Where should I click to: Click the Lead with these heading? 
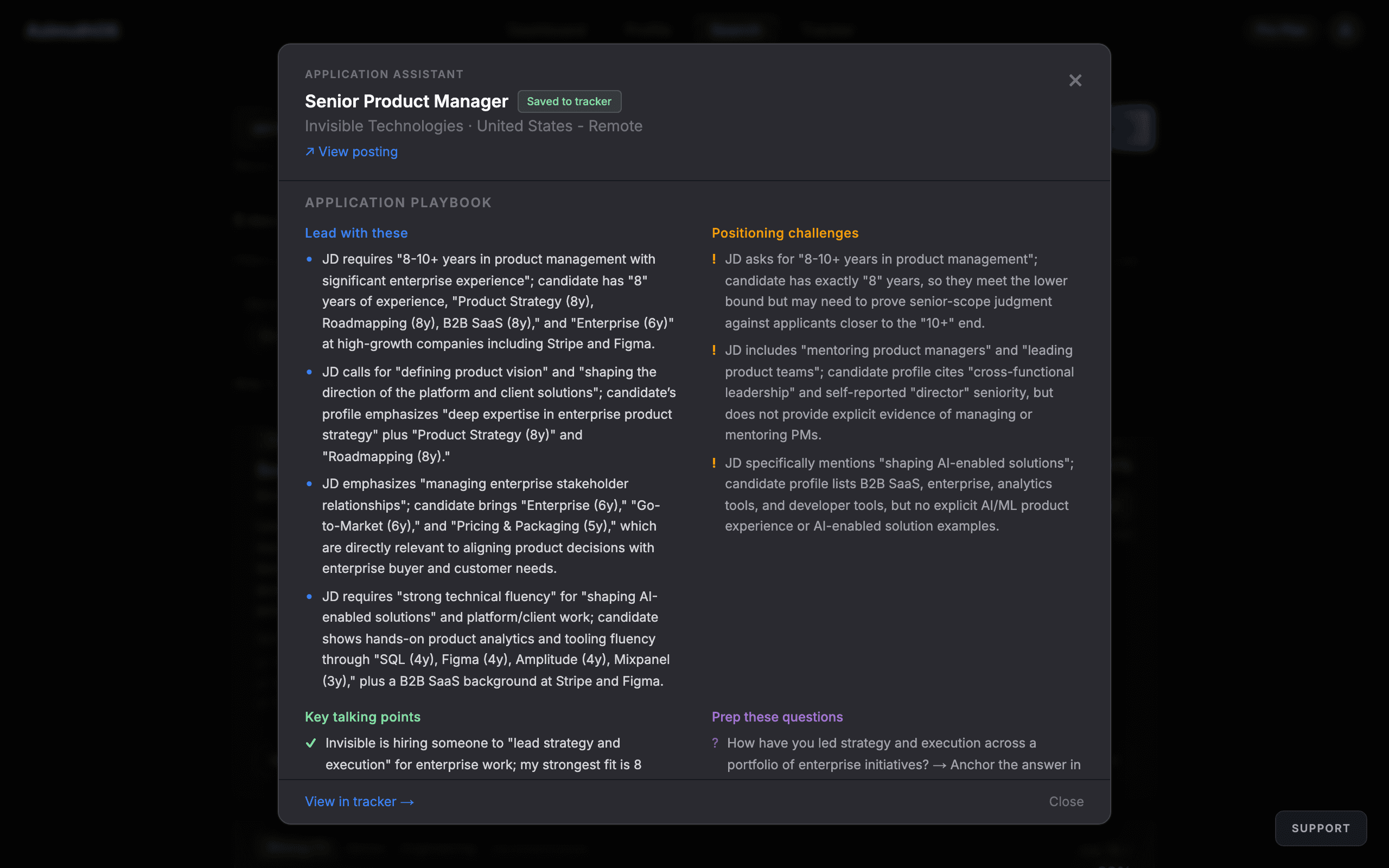coord(356,233)
